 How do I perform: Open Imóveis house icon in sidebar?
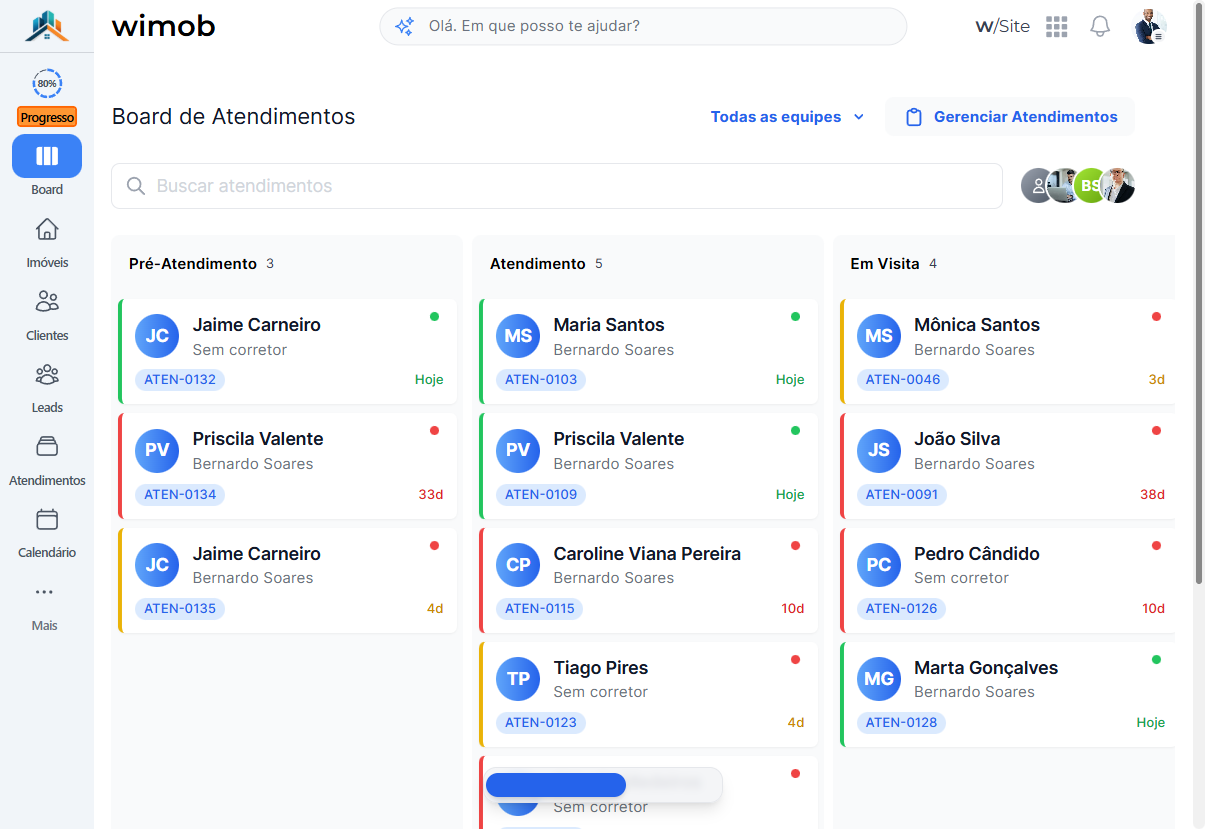pyautogui.click(x=47, y=230)
